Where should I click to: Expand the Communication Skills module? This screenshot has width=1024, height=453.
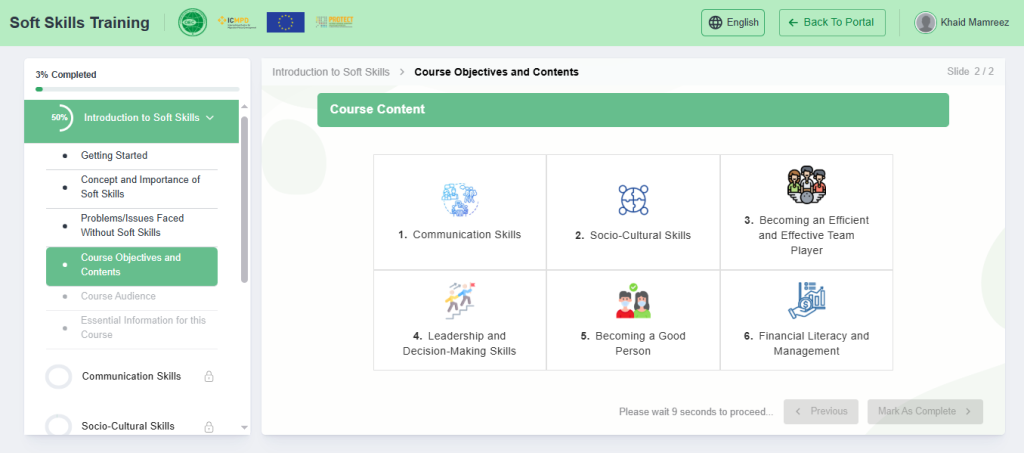pyautogui.click(x=131, y=377)
